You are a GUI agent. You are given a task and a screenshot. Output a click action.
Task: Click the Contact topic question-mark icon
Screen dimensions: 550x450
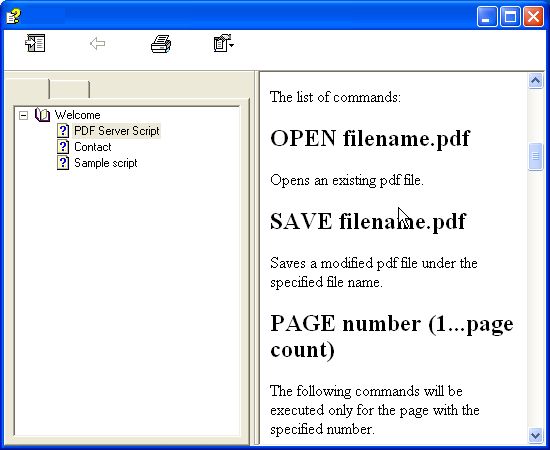point(63,147)
